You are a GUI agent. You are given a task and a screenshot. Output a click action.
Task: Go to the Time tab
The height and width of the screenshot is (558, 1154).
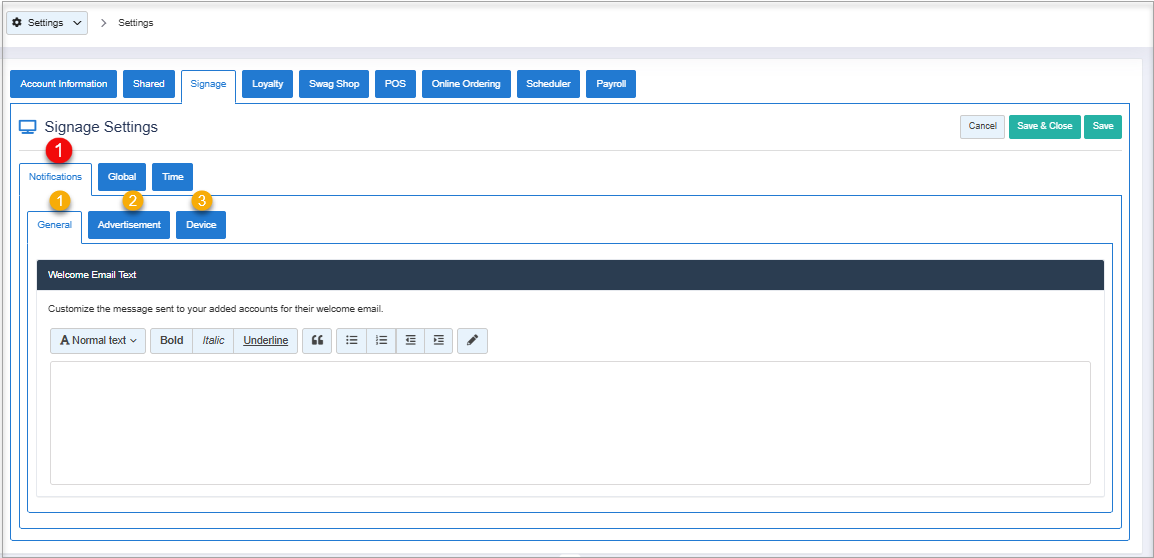pos(172,177)
